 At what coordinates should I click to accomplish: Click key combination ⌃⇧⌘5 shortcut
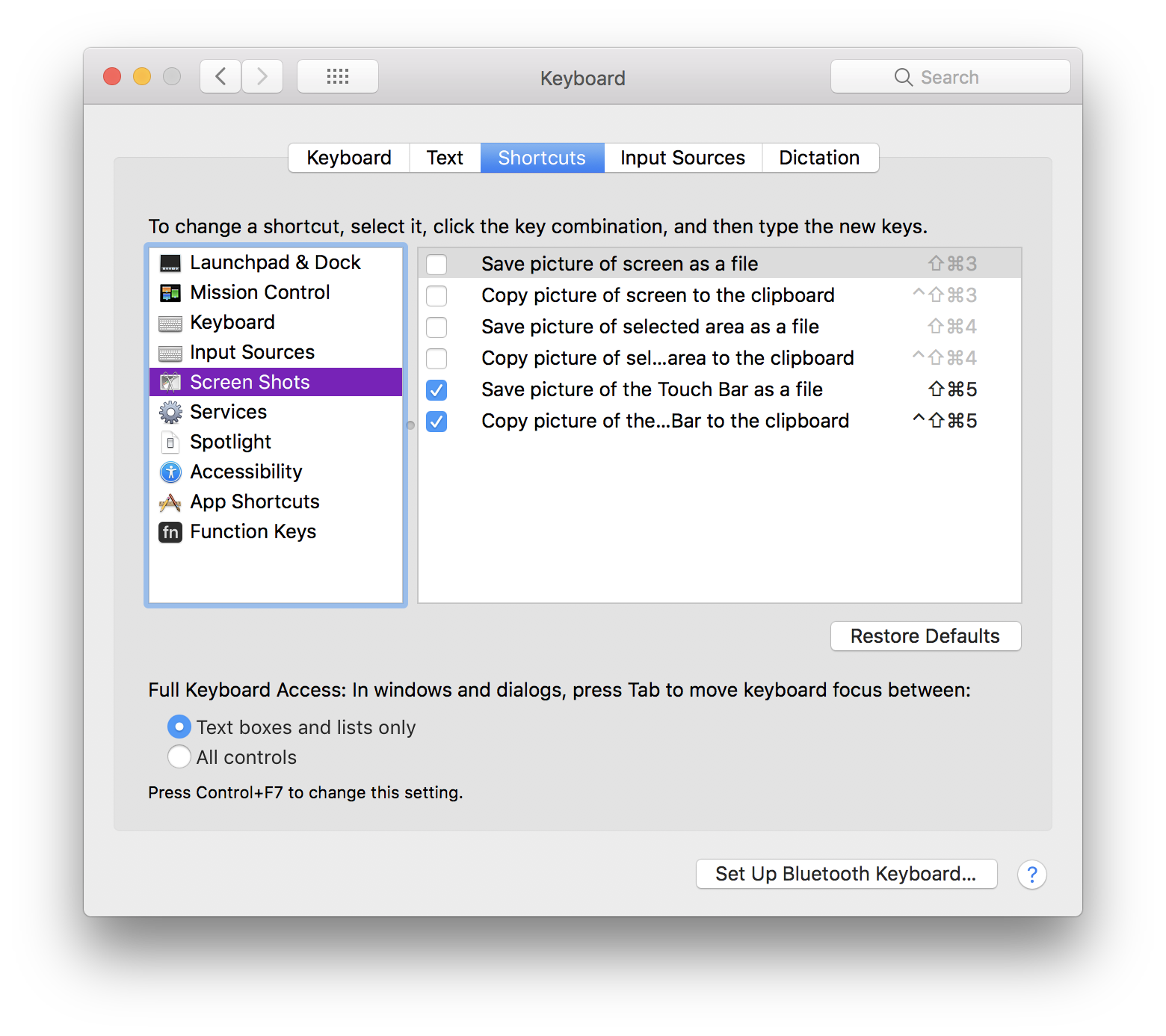(945, 421)
